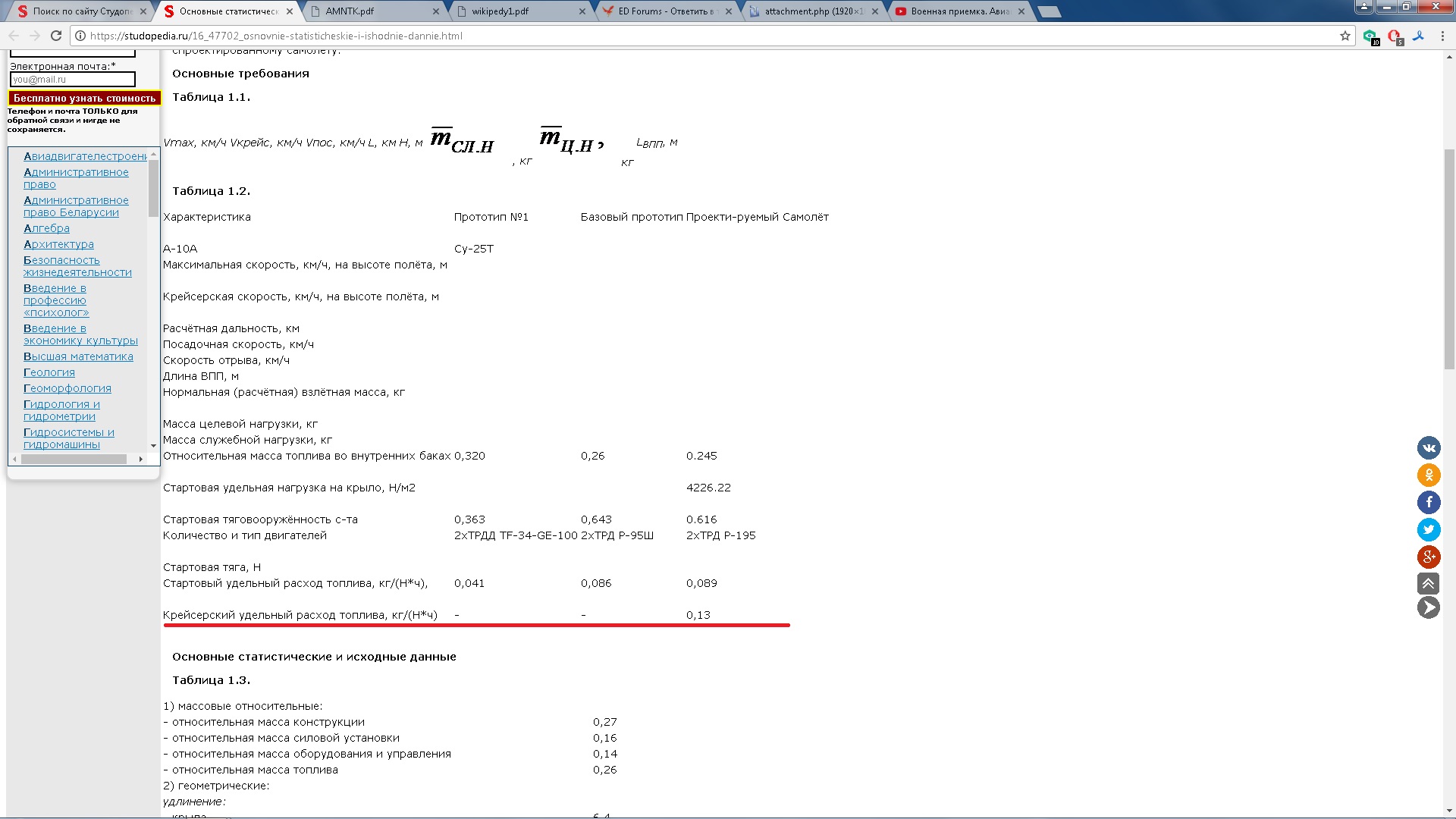Share the page on Facebook
The width and height of the screenshot is (1456, 819).
point(1429,502)
